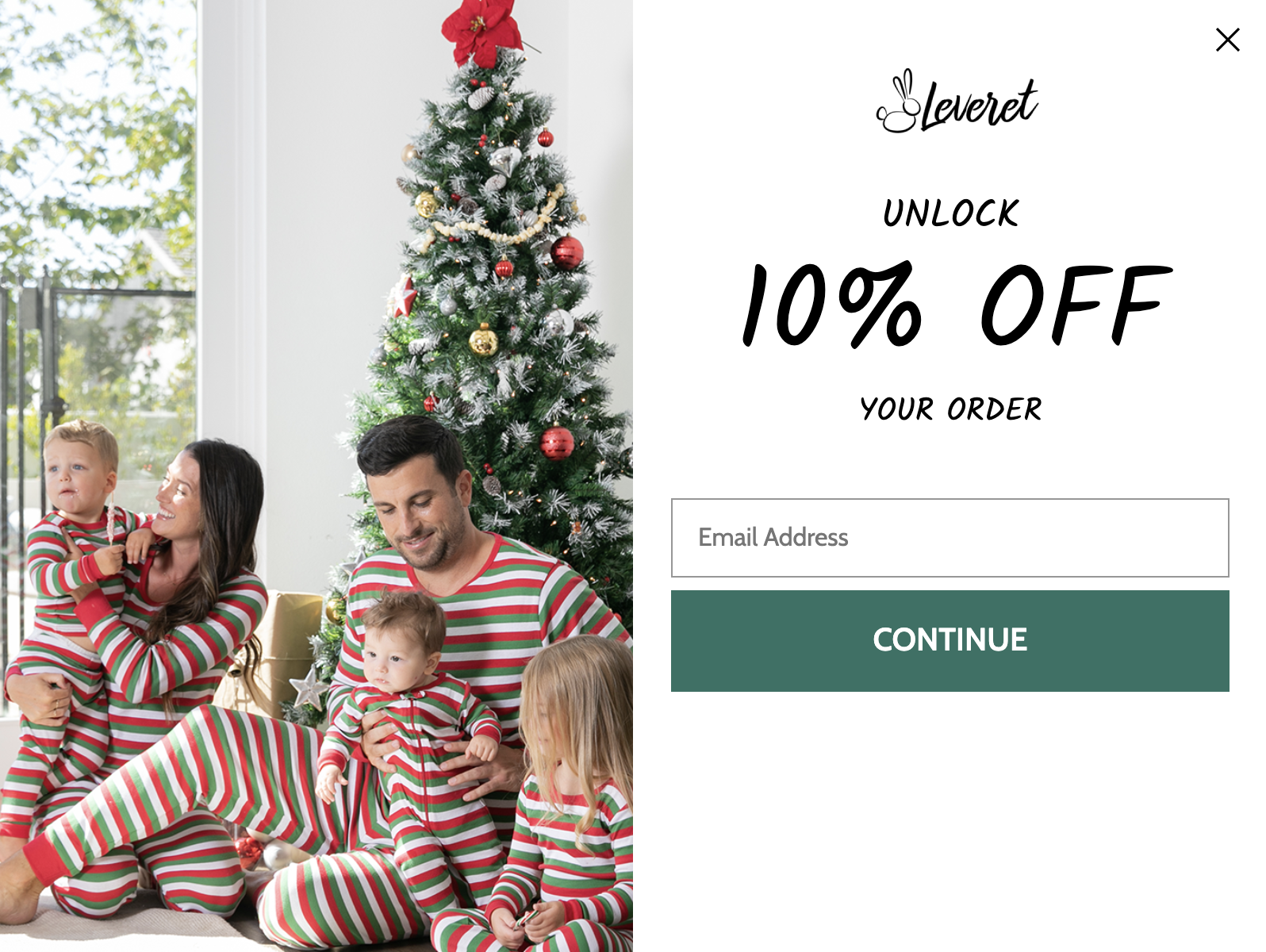
Task: Click the window showing green trees outside
Action: [x=98, y=238]
